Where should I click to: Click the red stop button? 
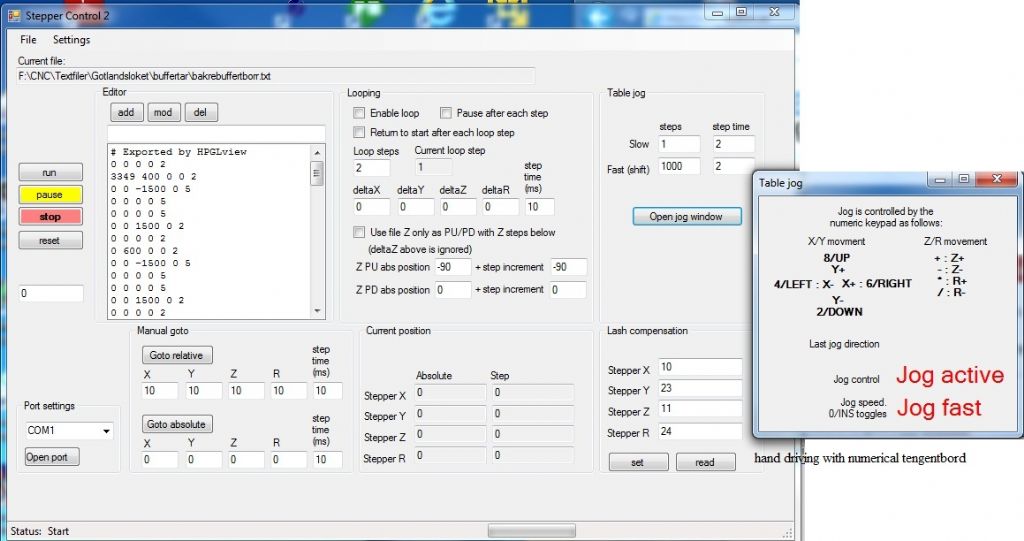pos(50,217)
